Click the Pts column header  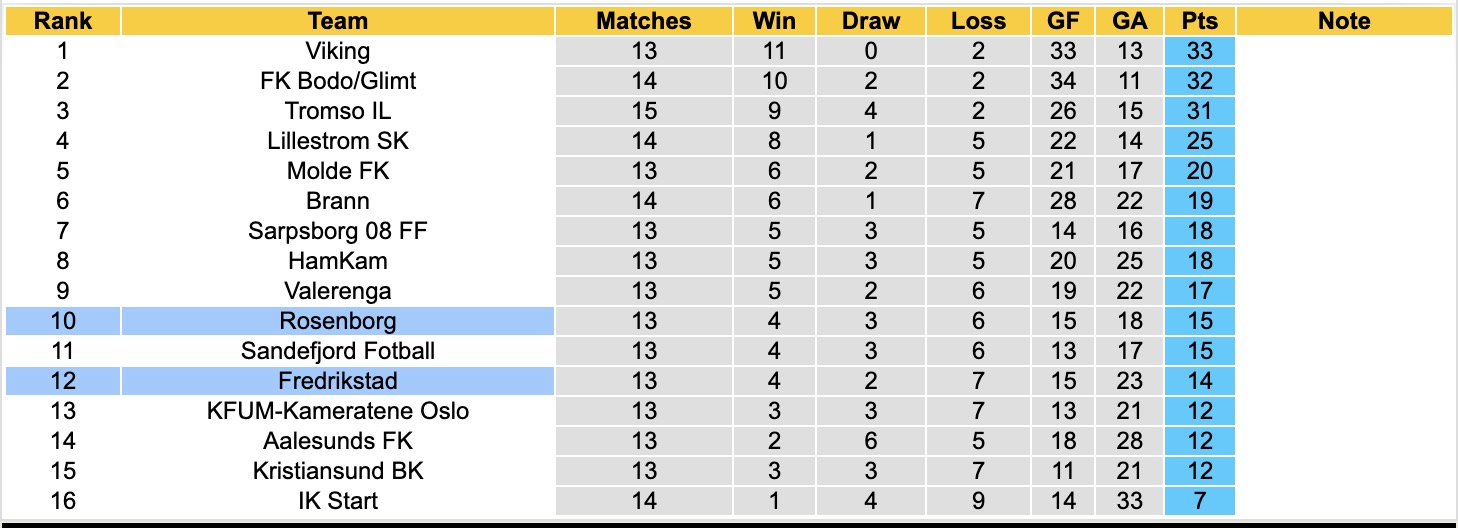pyautogui.click(x=1199, y=21)
